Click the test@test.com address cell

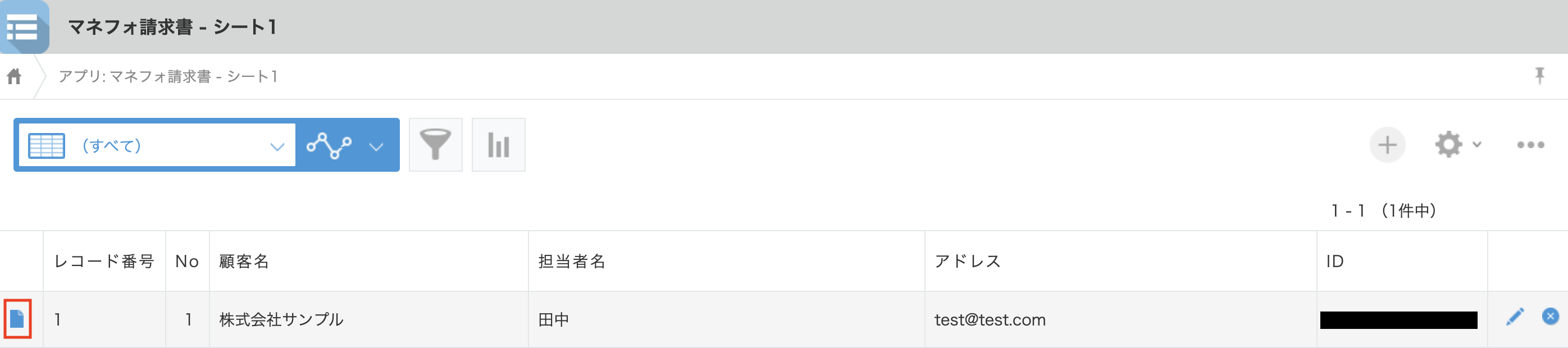[x=990, y=320]
